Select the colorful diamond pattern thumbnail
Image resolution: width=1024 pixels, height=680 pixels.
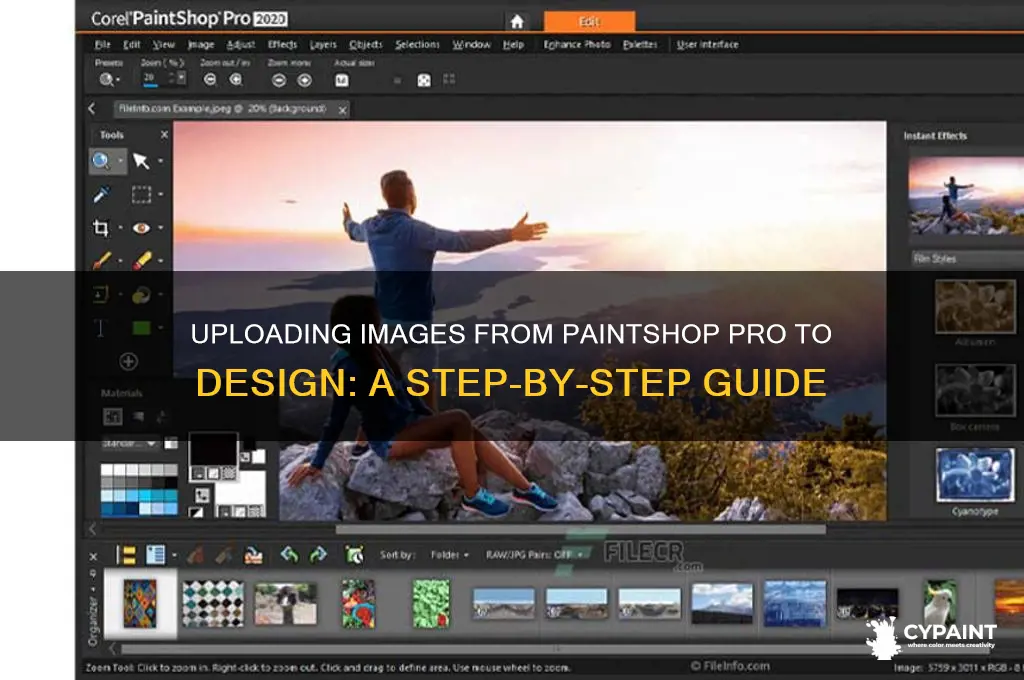coord(140,603)
